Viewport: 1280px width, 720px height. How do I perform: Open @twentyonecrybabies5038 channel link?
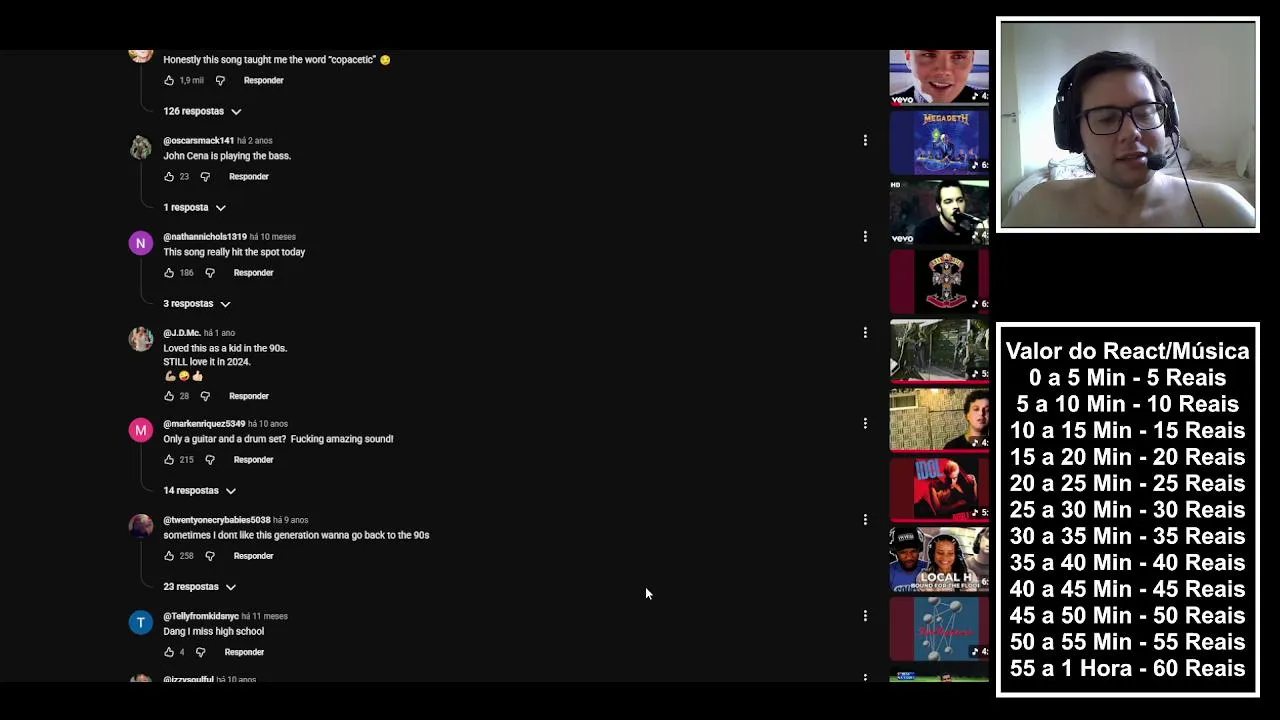pos(217,520)
